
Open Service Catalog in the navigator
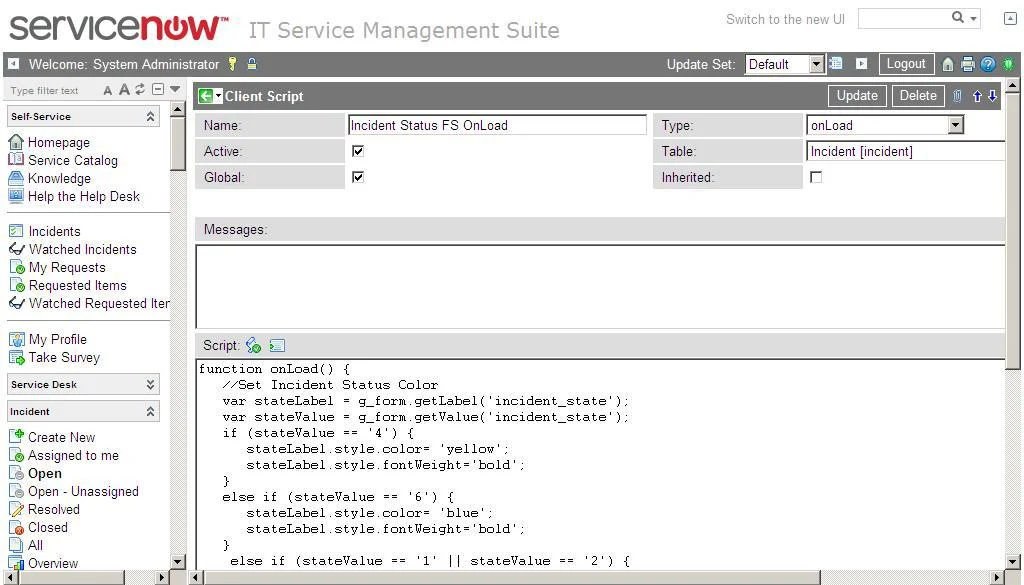point(72,160)
